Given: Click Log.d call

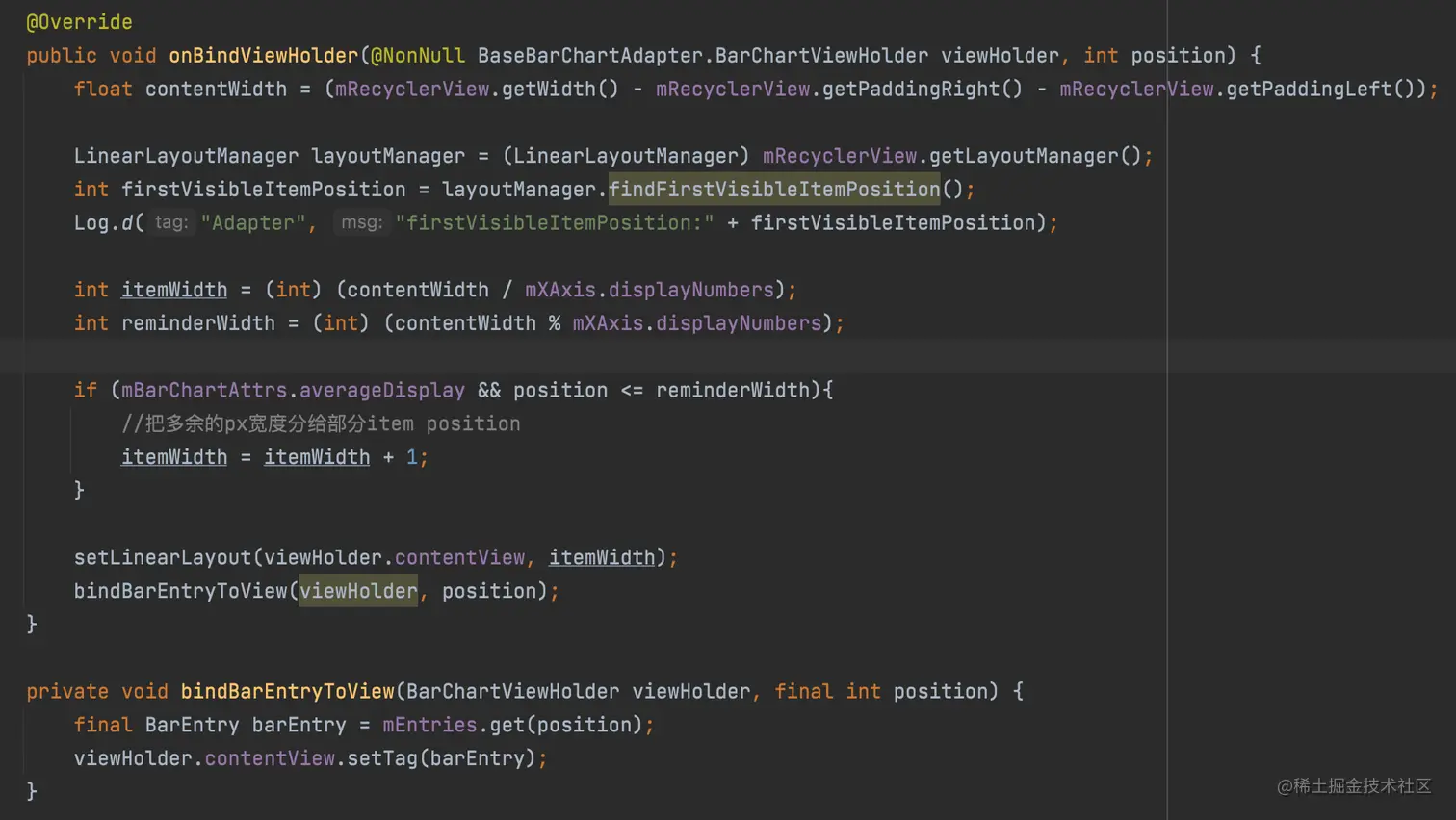Looking at the screenshot, I should click(109, 223).
